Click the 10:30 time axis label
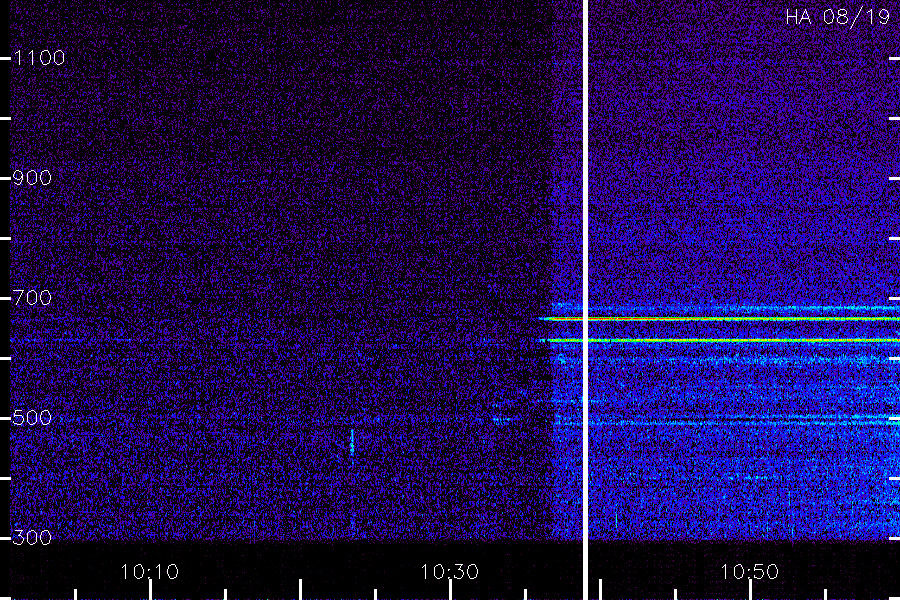The height and width of the screenshot is (600, 900). (x=449, y=572)
